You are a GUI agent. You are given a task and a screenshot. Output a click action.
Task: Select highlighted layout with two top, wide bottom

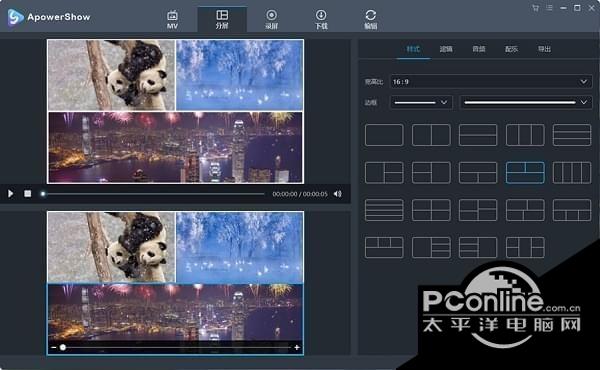tap(525, 173)
